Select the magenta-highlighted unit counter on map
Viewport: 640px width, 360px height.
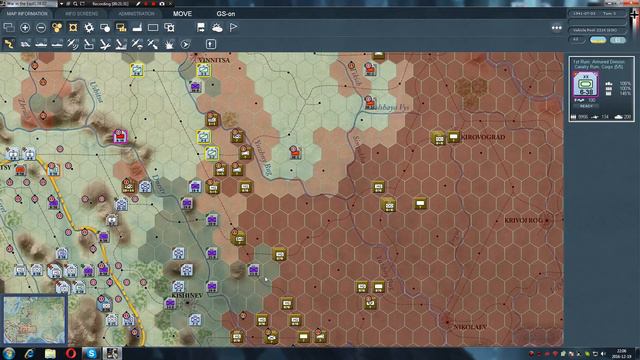(120, 136)
